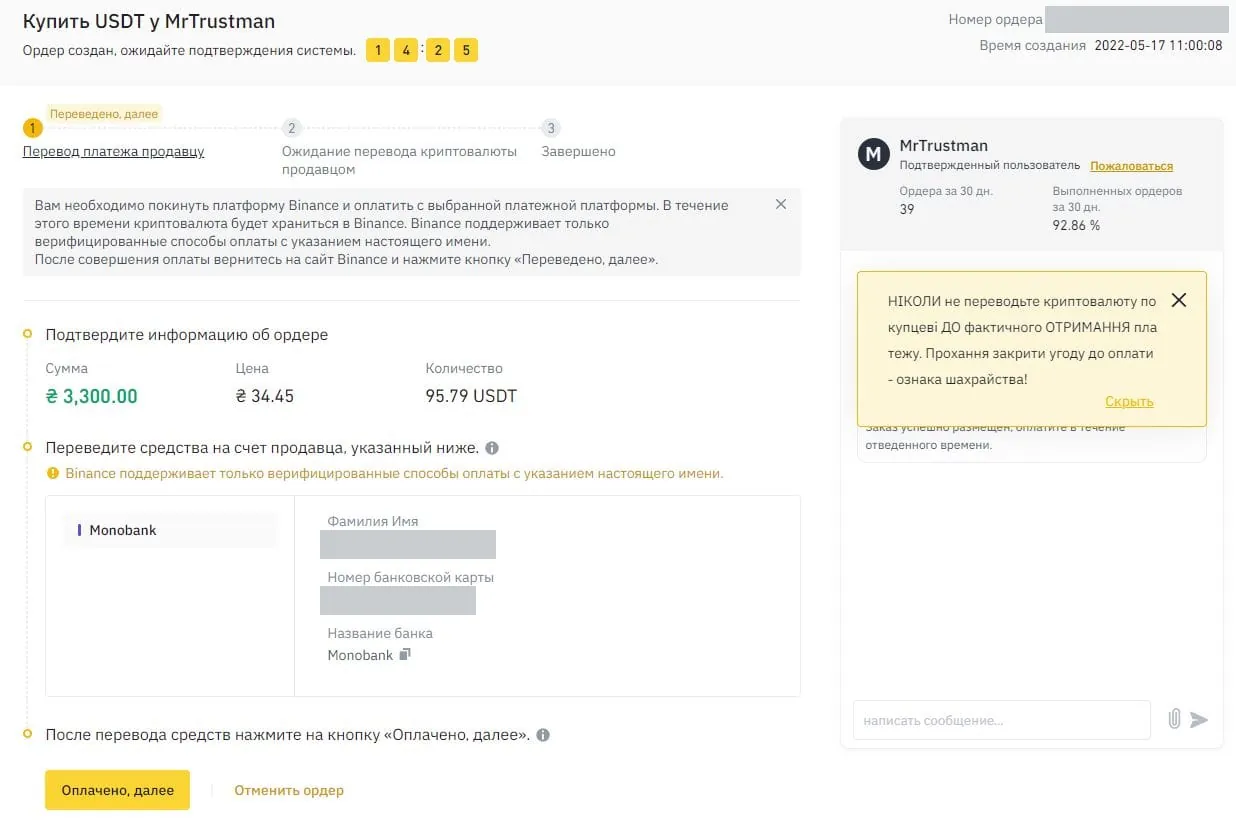Click the price '₴ 34.45'
This screenshot has width=1236, height=836.
[265, 396]
